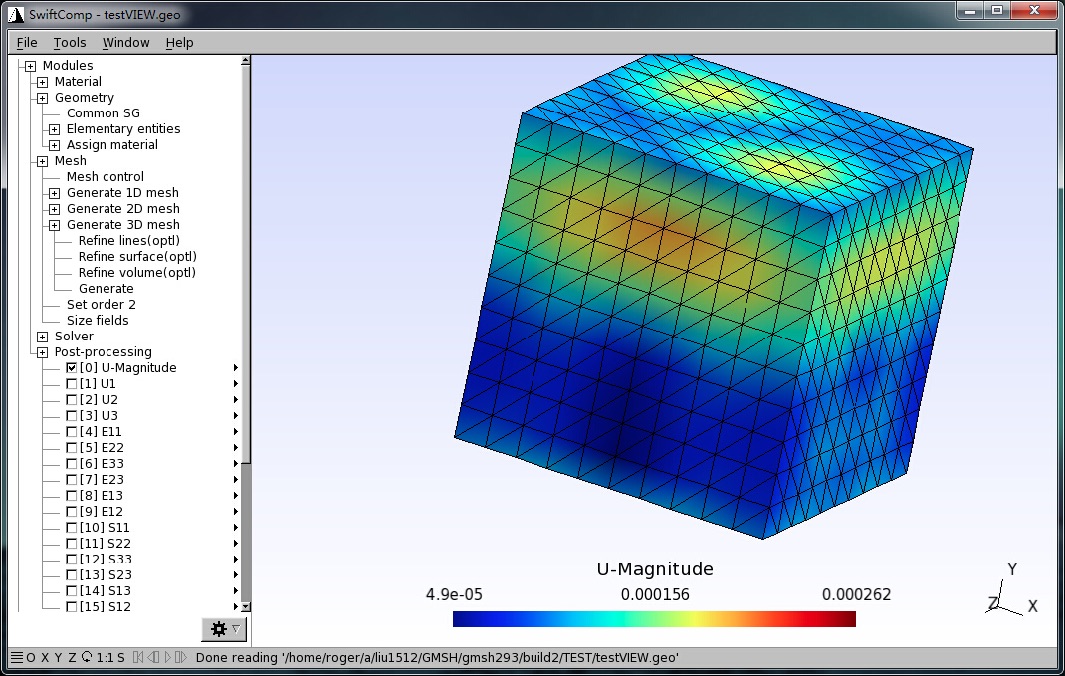
Task: Enable the [4] E11 view checkbox
Action: (71, 432)
